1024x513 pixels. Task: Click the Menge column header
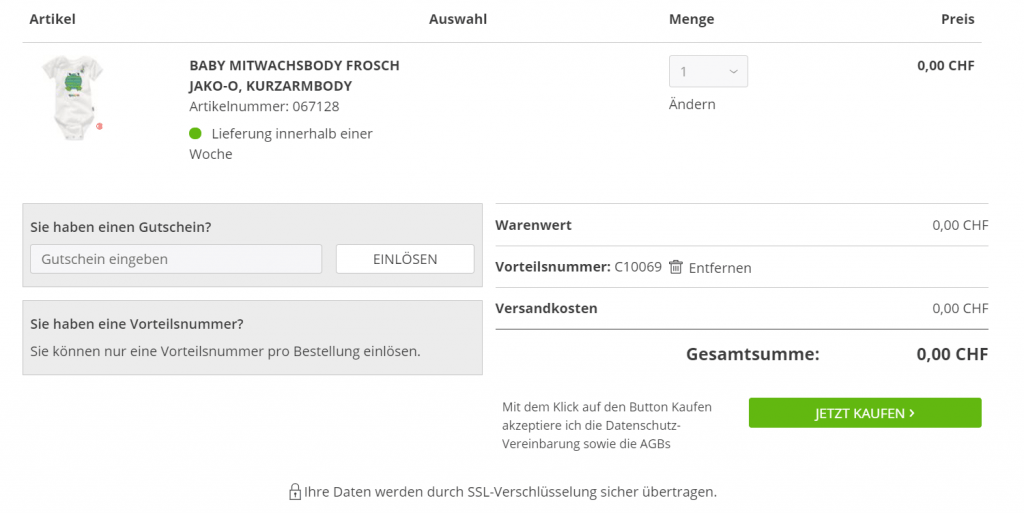click(691, 19)
